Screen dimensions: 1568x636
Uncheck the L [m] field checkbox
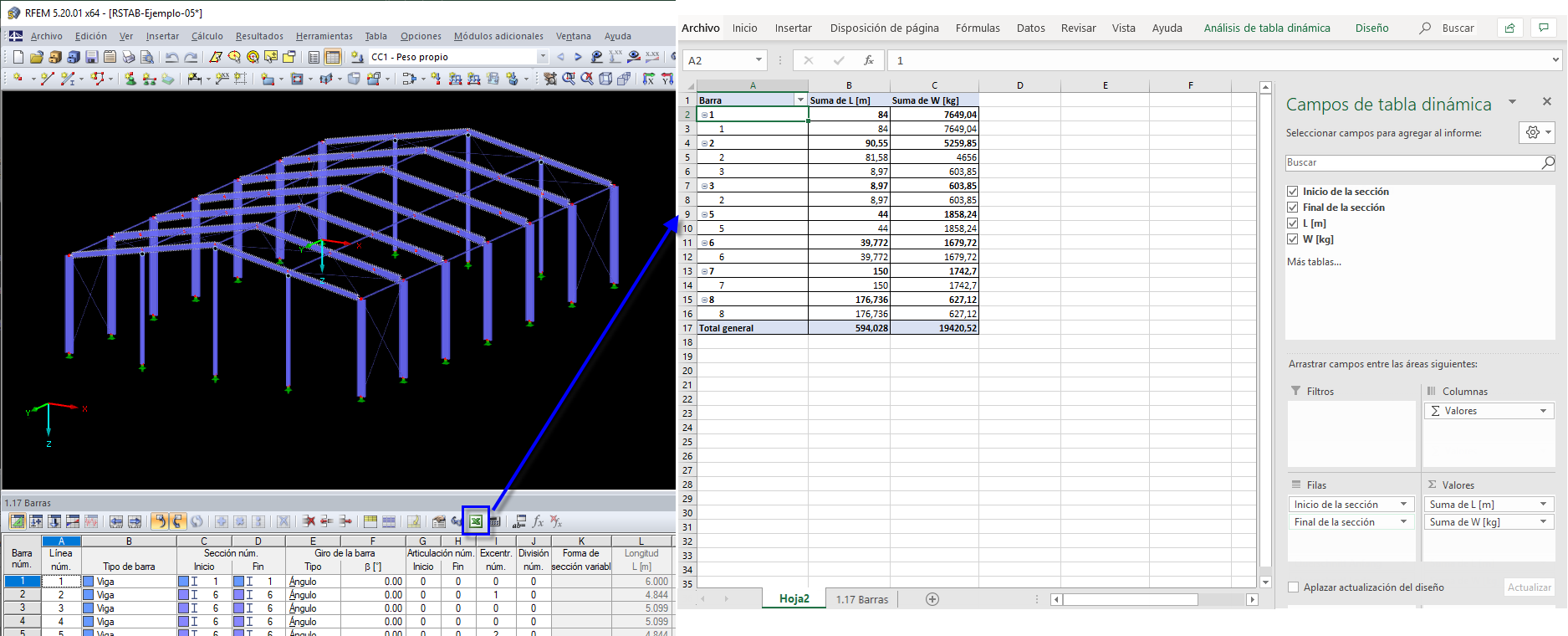click(x=1293, y=223)
